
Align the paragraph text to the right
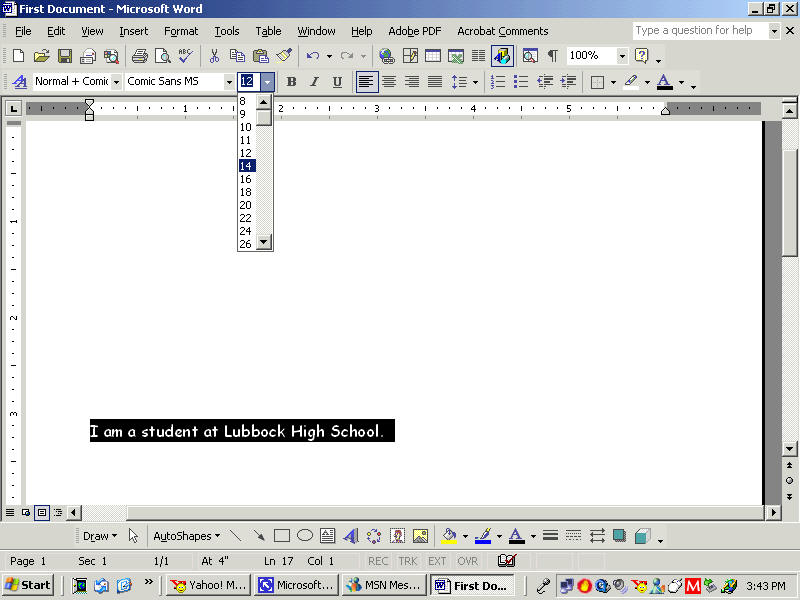coord(412,82)
